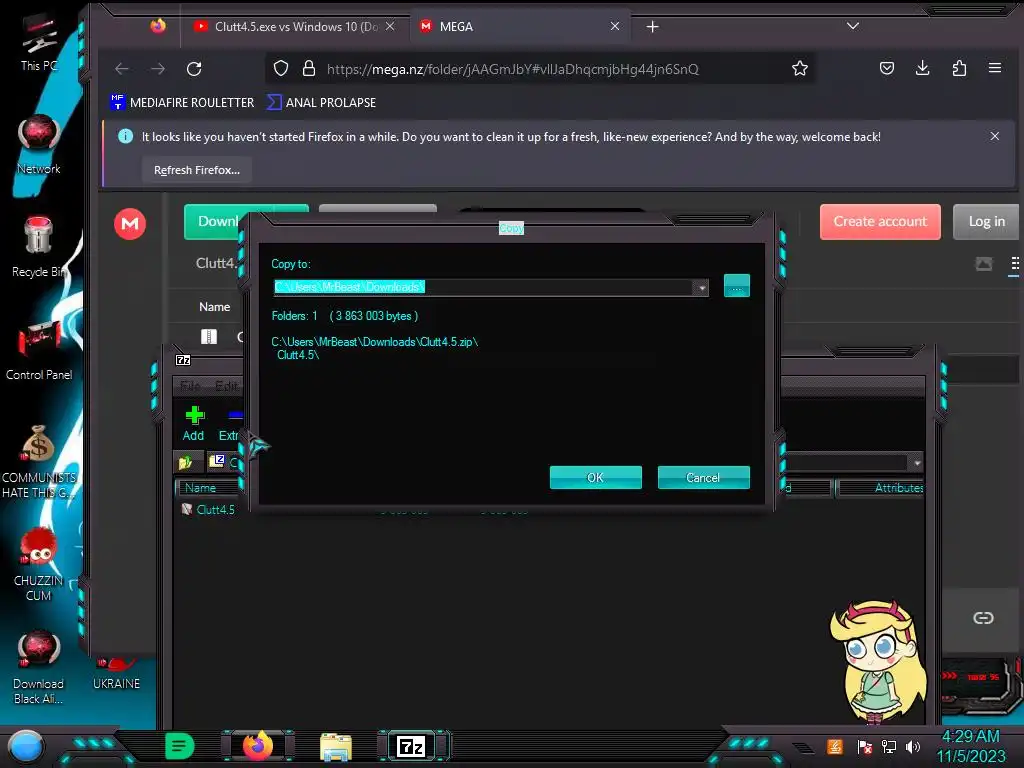This screenshot has width=1024, height=768.
Task: Open the Save to Pocket icon
Action: click(887, 68)
